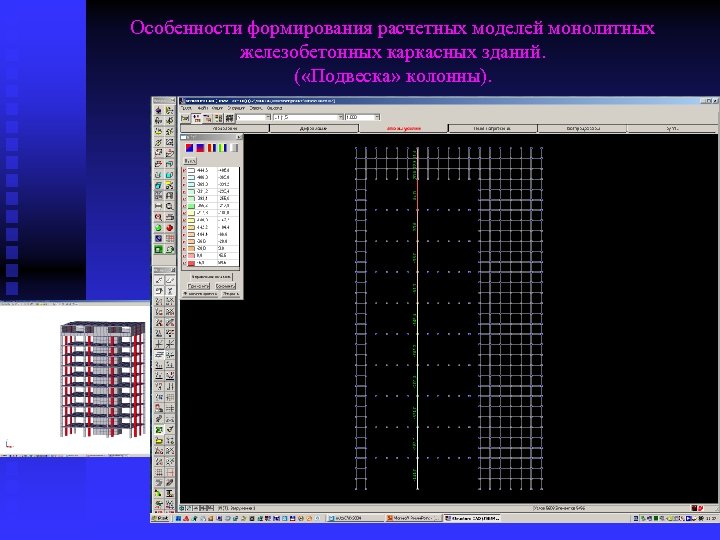This screenshot has width=720, height=540.
Task: Select the red-blue diagonal color scheme swatch
Action: click(x=189, y=148)
